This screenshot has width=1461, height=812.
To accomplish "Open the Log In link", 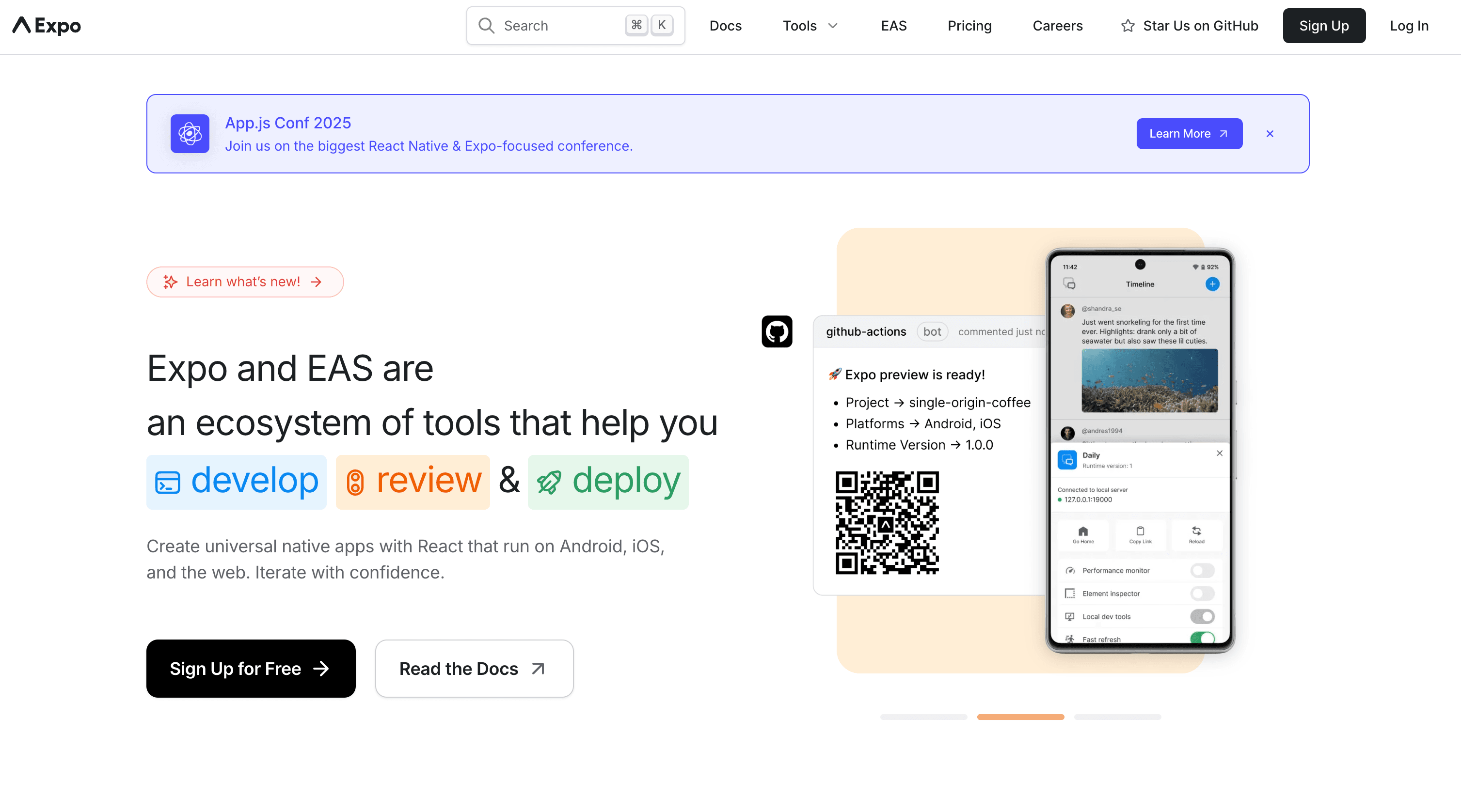I will tap(1409, 26).
